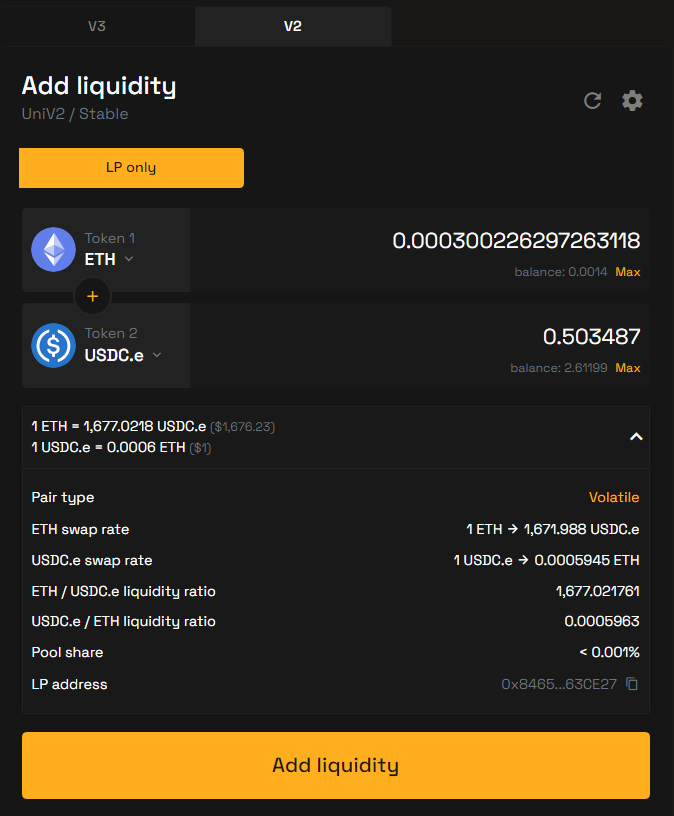This screenshot has height=816, width=674.
Task: Open the ETH token selector dropdown
Action: click(x=109, y=259)
